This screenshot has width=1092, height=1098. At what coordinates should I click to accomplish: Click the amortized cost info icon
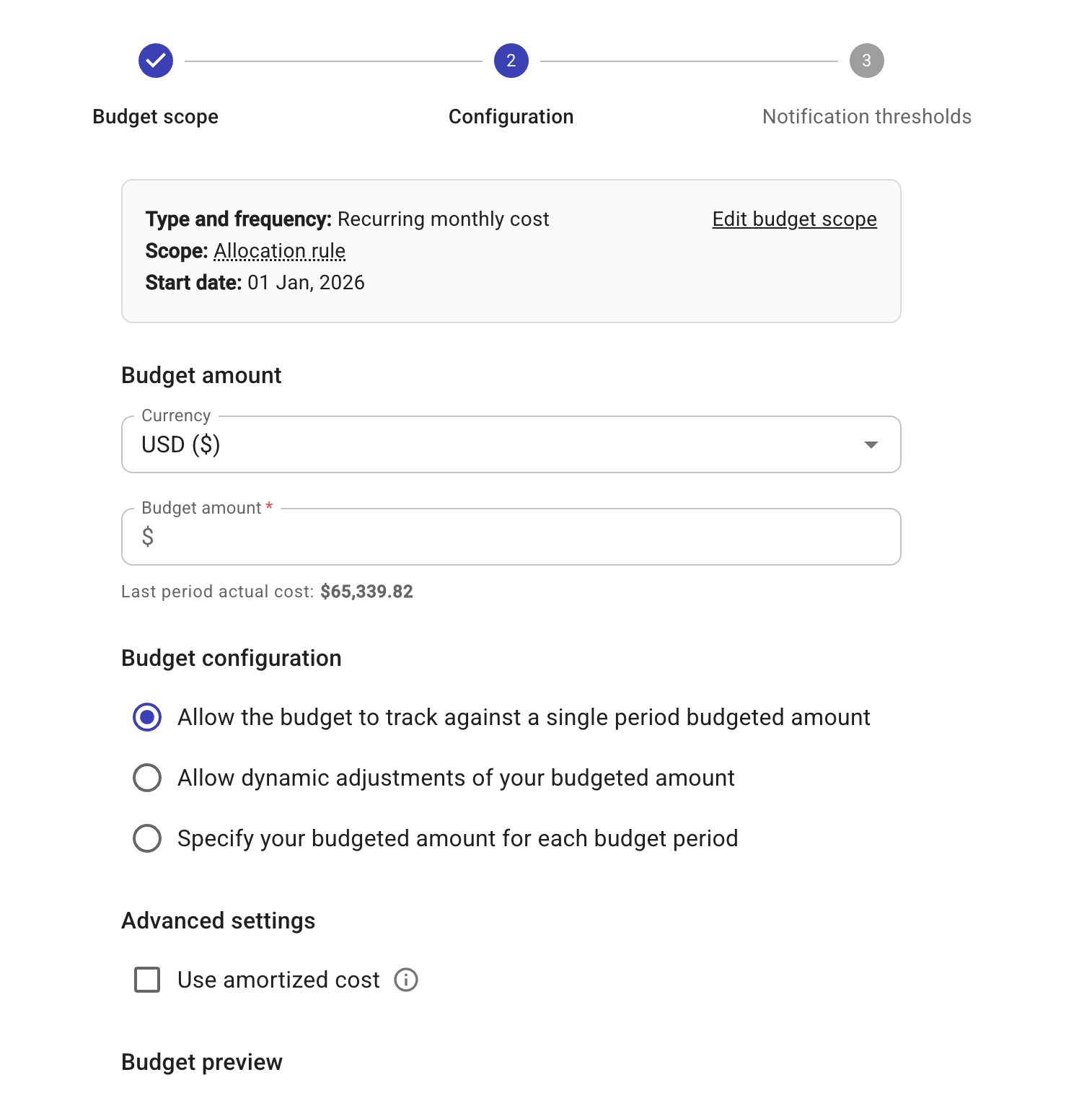click(406, 980)
